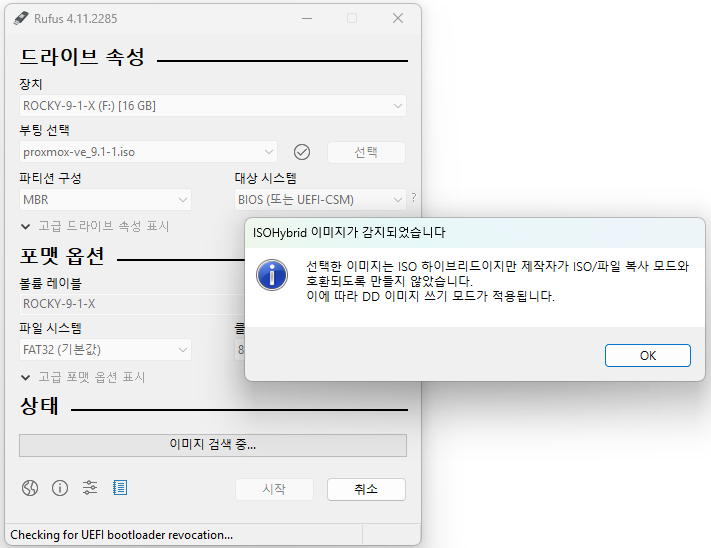Click the blue information icon in dialog

[272, 275]
